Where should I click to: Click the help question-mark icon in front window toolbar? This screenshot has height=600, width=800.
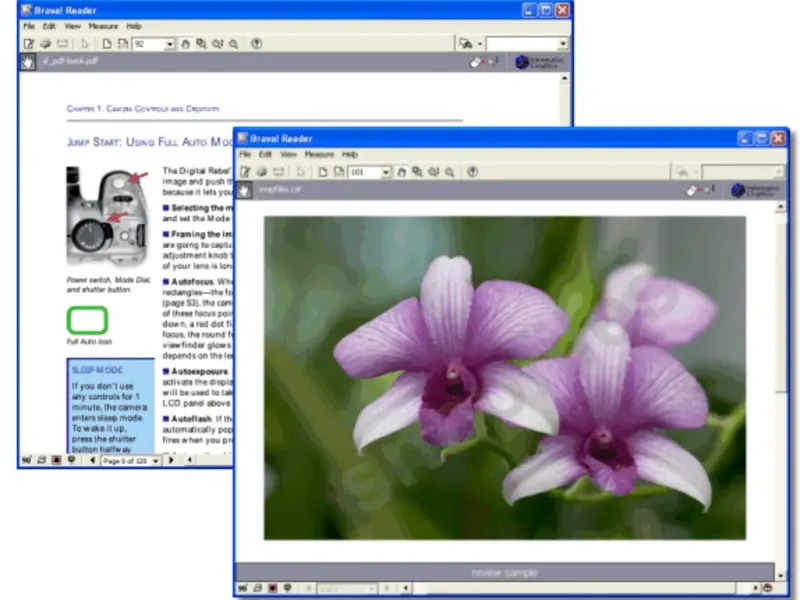(x=472, y=172)
